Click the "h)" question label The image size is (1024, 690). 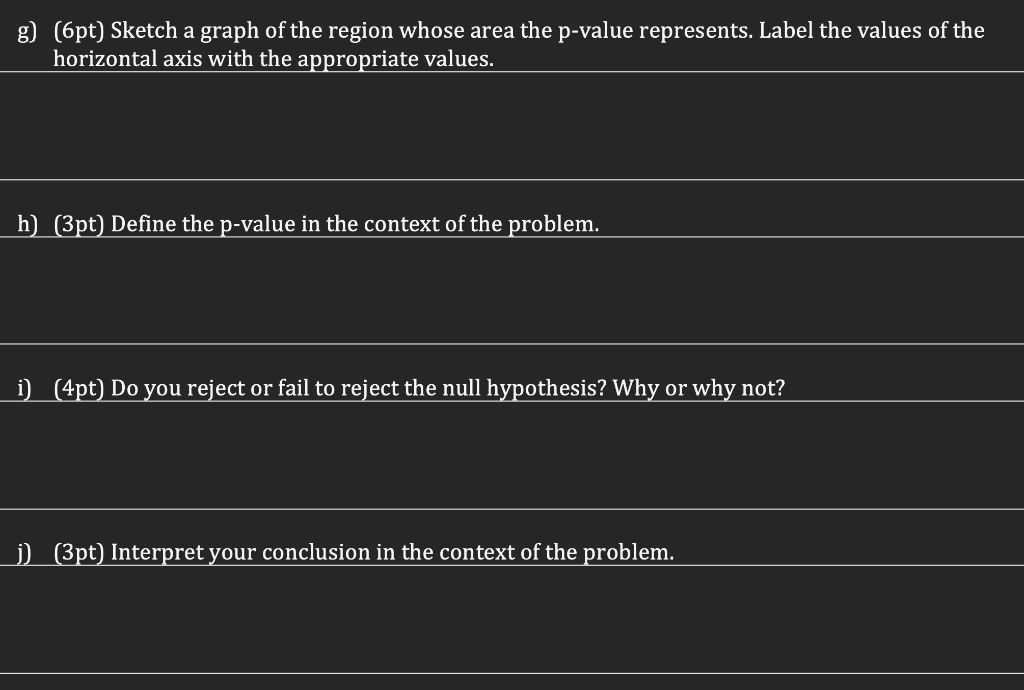click(x=27, y=224)
